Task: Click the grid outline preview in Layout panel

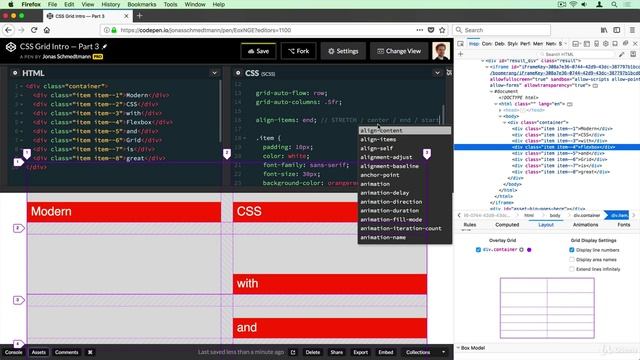Action: (547, 308)
